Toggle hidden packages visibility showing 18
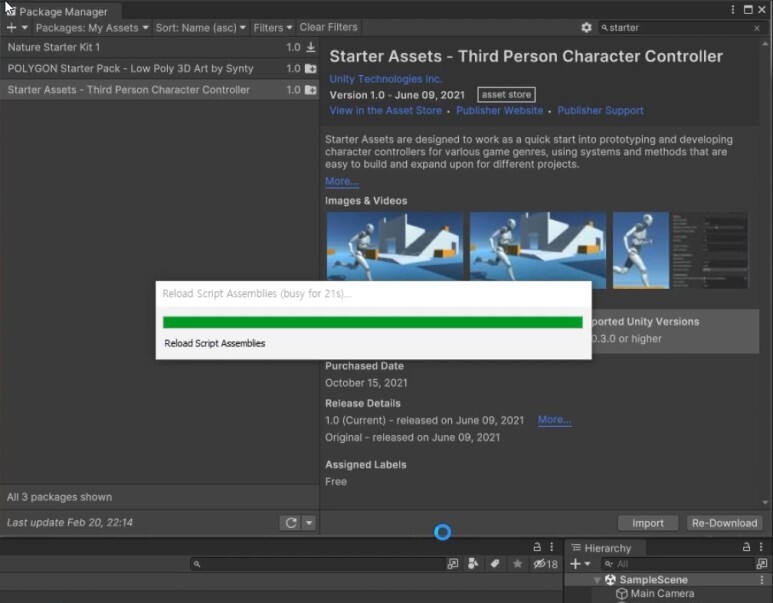The height and width of the screenshot is (603, 773). (545, 564)
